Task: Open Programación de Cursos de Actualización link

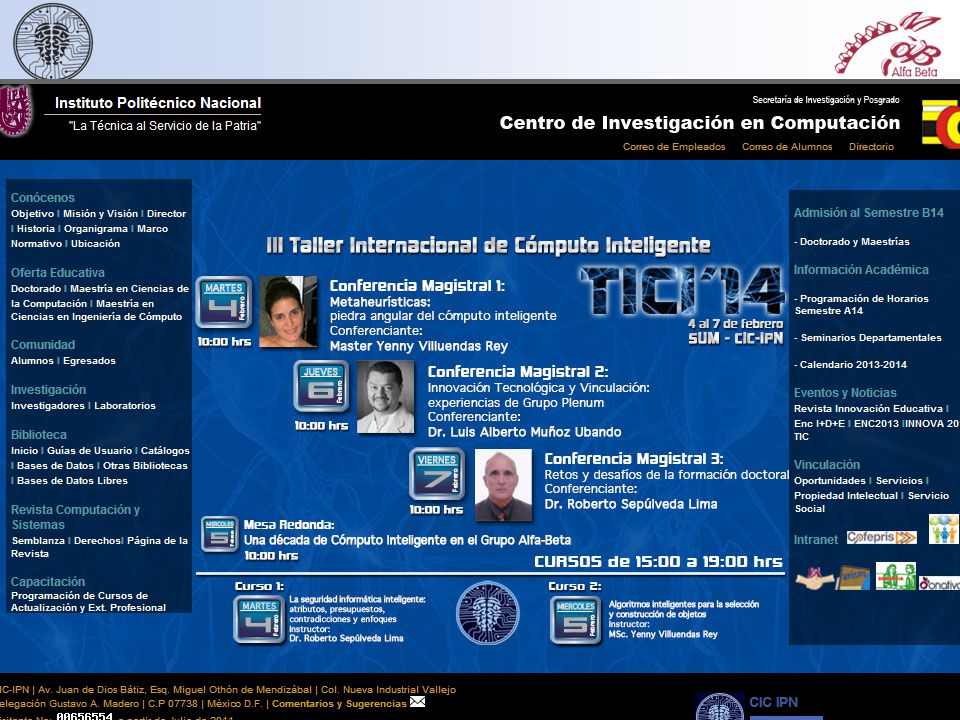Action: pyautogui.click(x=88, y=601)
